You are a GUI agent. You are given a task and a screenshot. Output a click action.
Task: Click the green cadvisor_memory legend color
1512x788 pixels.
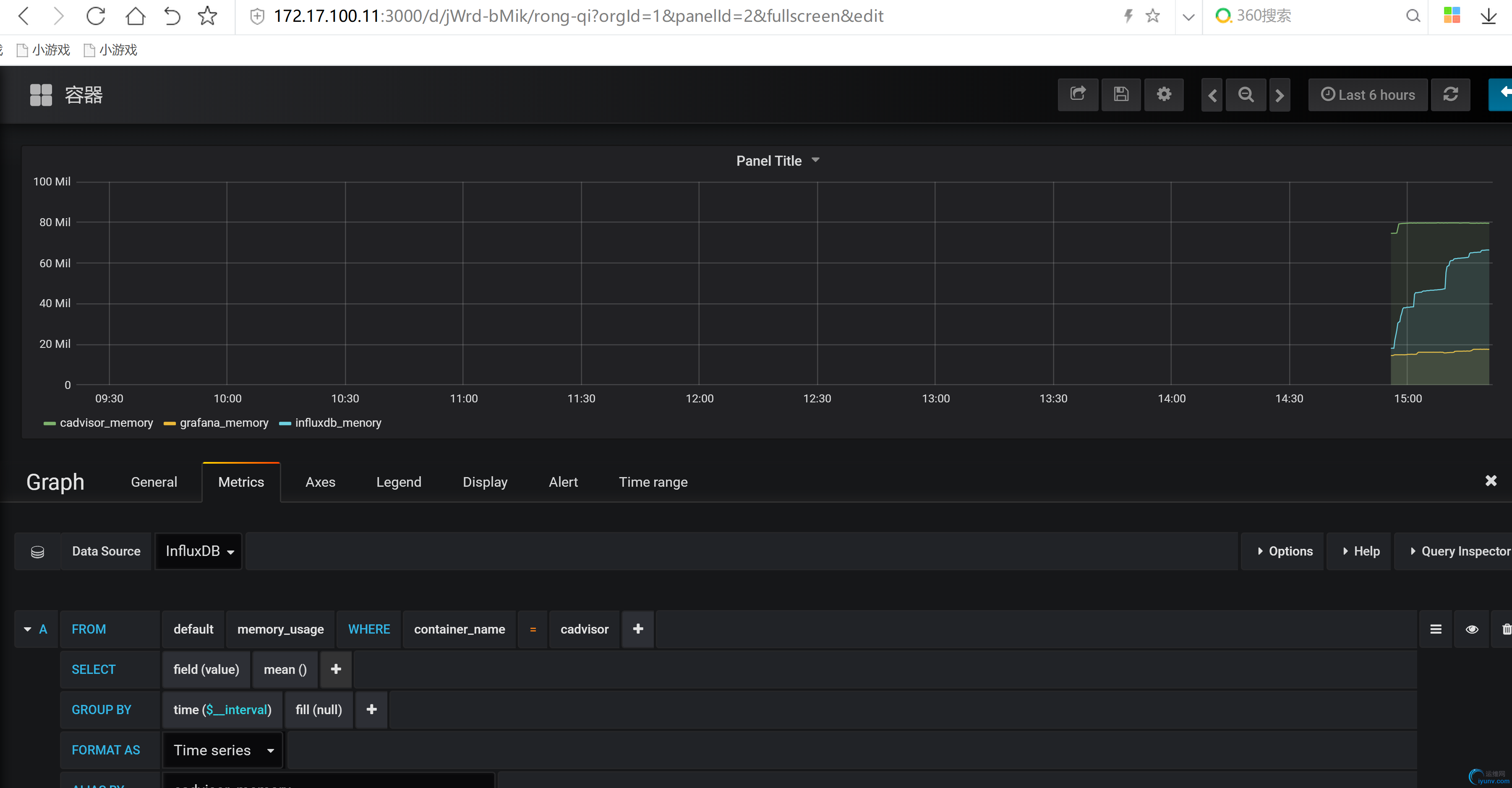(50, 423)
